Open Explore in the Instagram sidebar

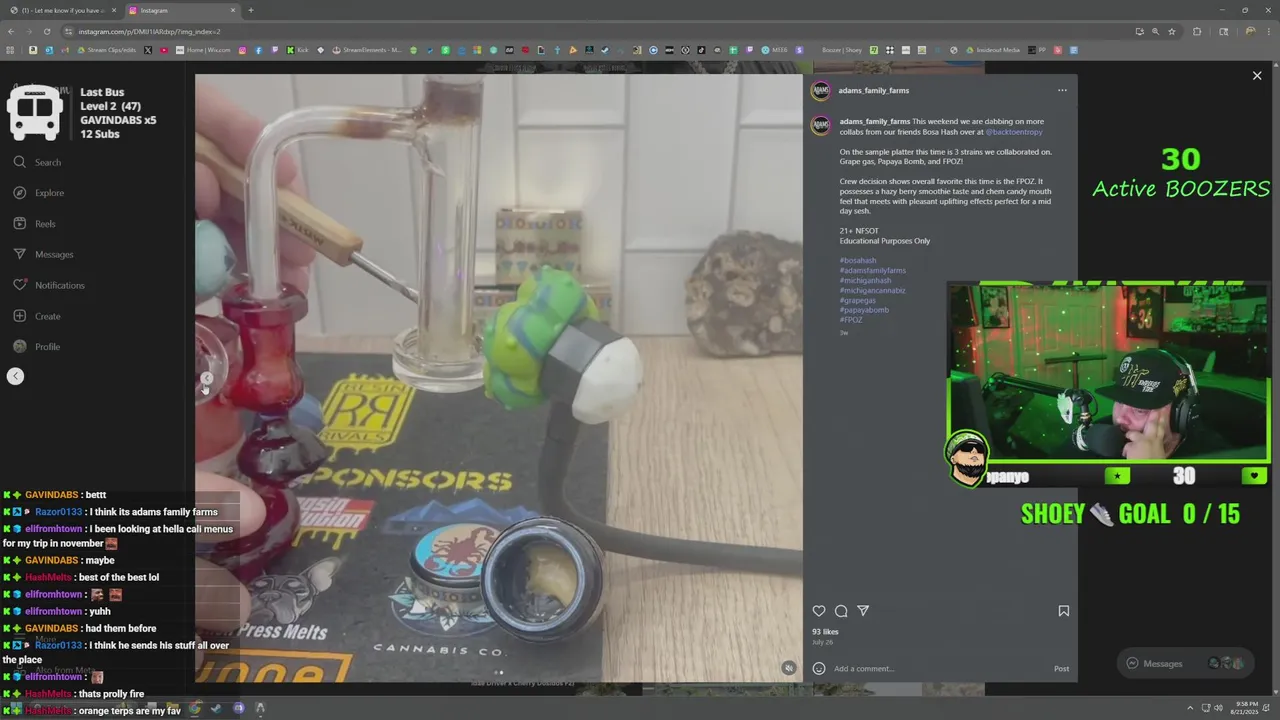(39, 193)
